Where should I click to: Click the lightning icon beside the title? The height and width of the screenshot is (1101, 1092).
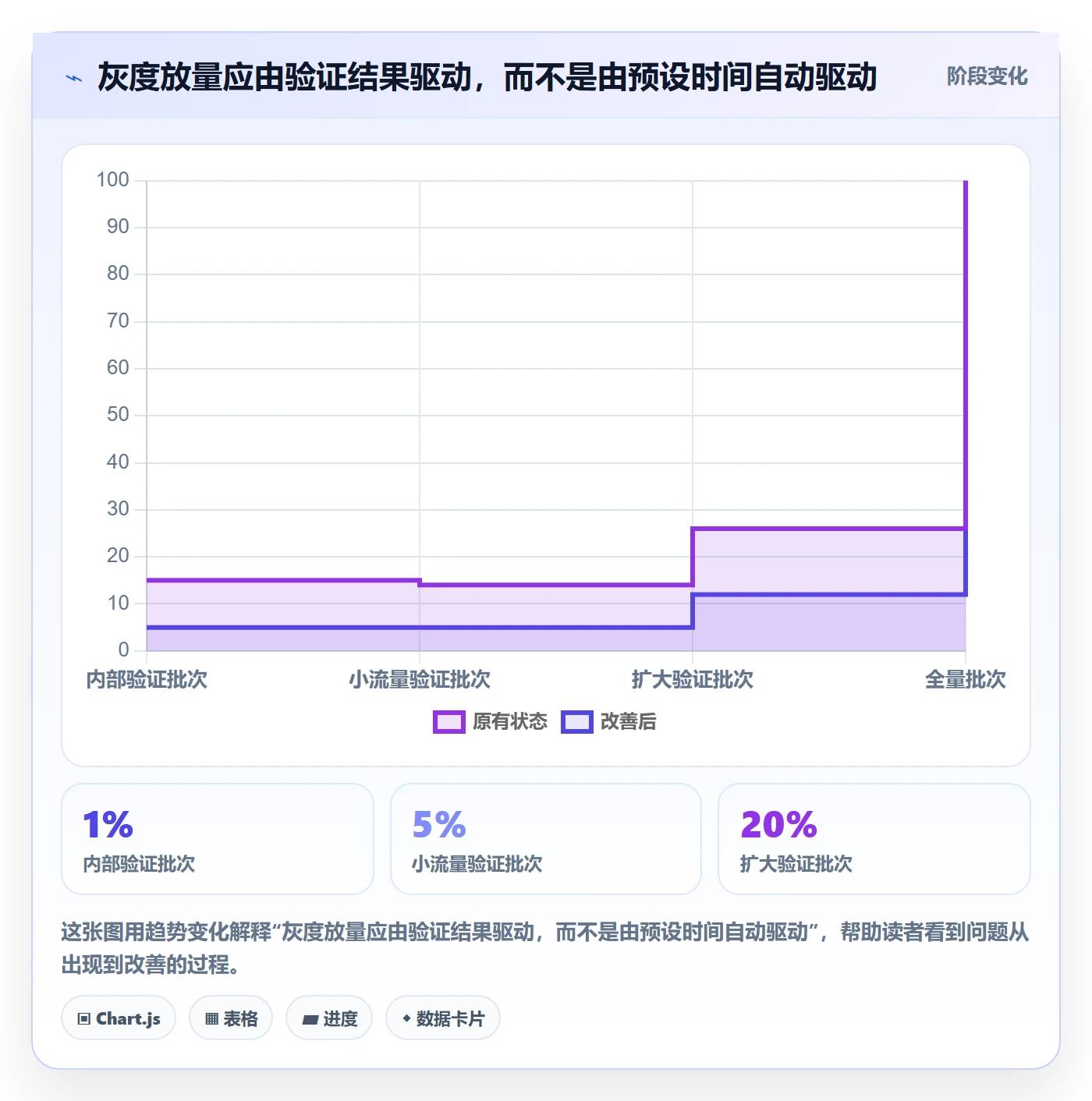tap(74, 78)
